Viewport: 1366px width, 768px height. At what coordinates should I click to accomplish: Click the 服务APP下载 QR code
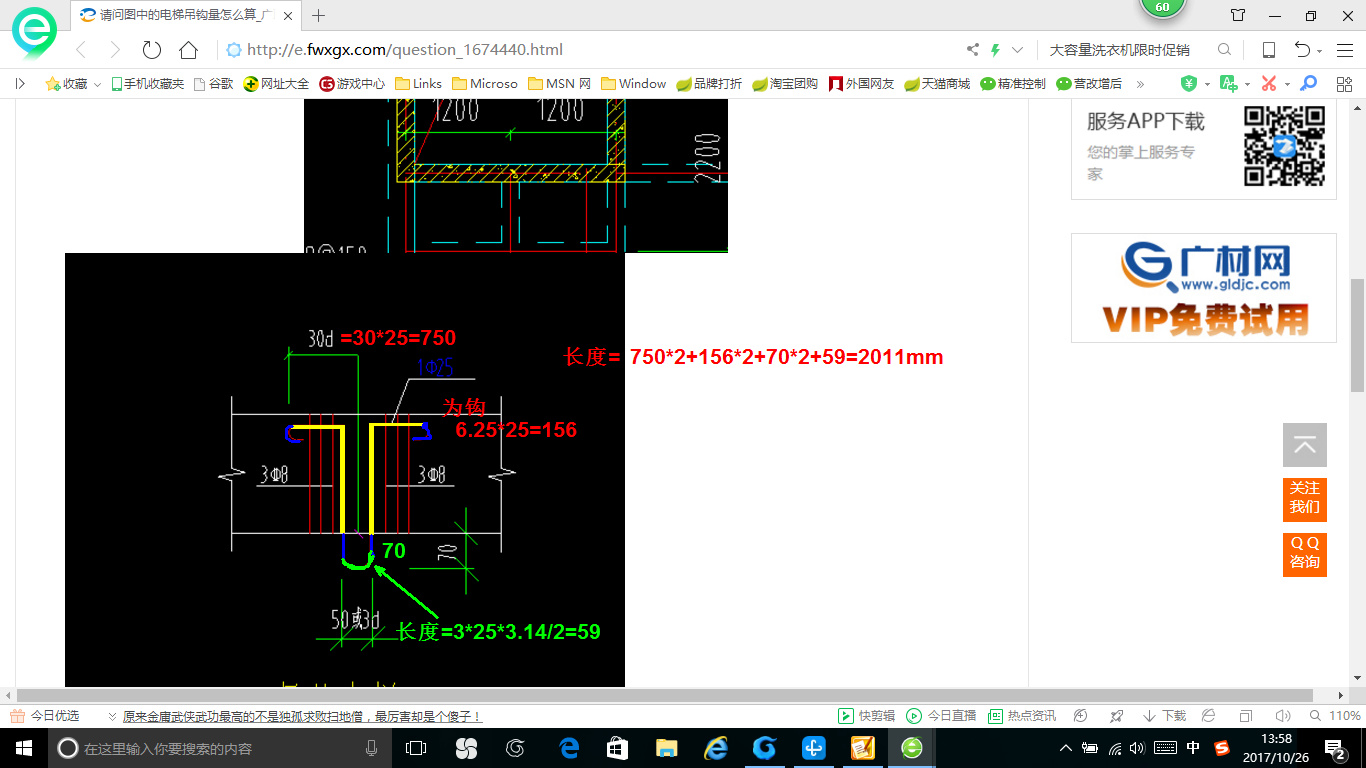click(x=1284, y=147)
